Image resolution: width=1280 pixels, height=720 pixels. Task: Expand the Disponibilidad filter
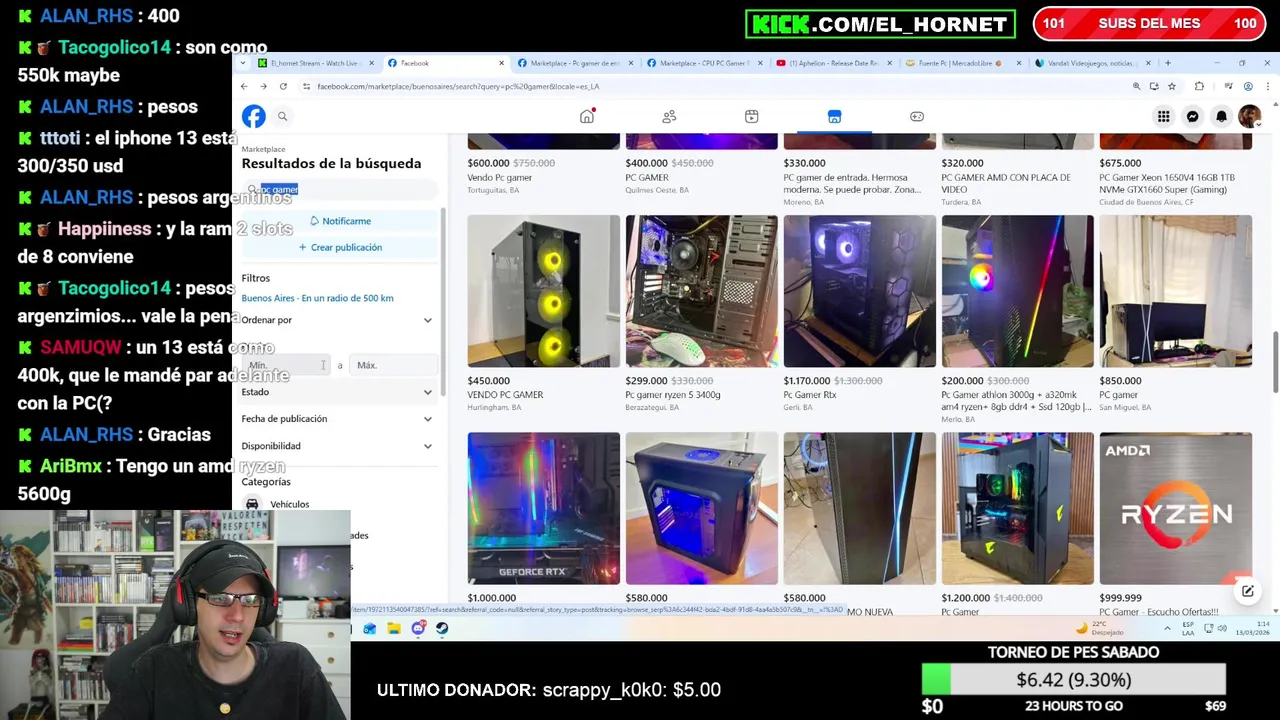[337, 446]
